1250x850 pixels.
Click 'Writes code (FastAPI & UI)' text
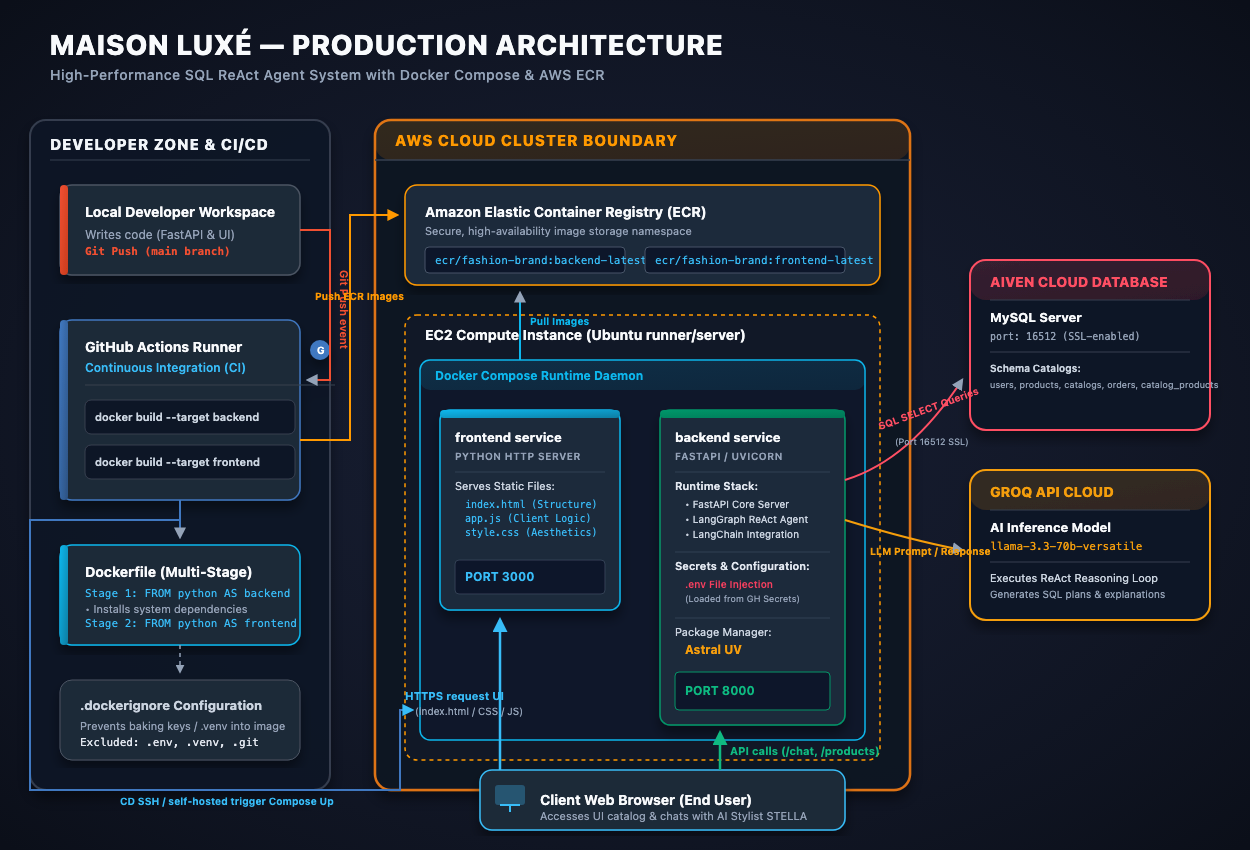click(160, 234)
